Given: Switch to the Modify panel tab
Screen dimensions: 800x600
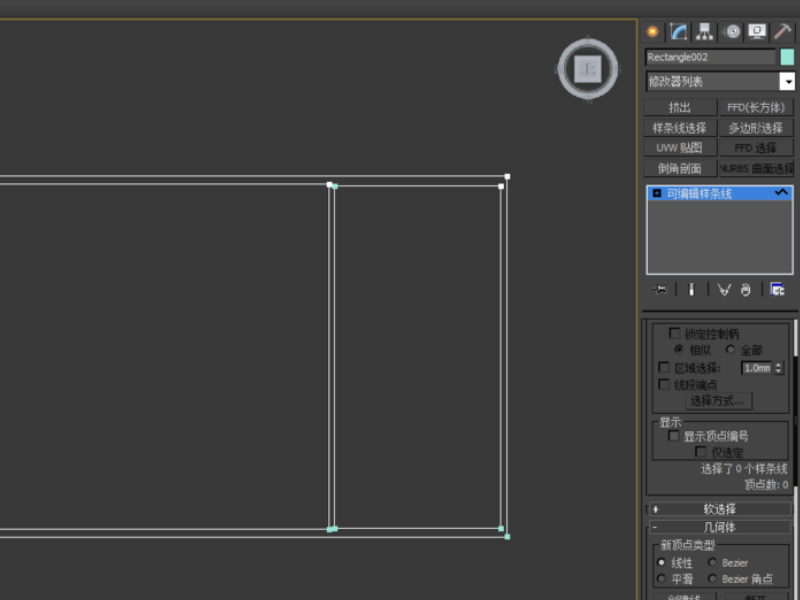Looking at the screenshot, I should (679, 32).
